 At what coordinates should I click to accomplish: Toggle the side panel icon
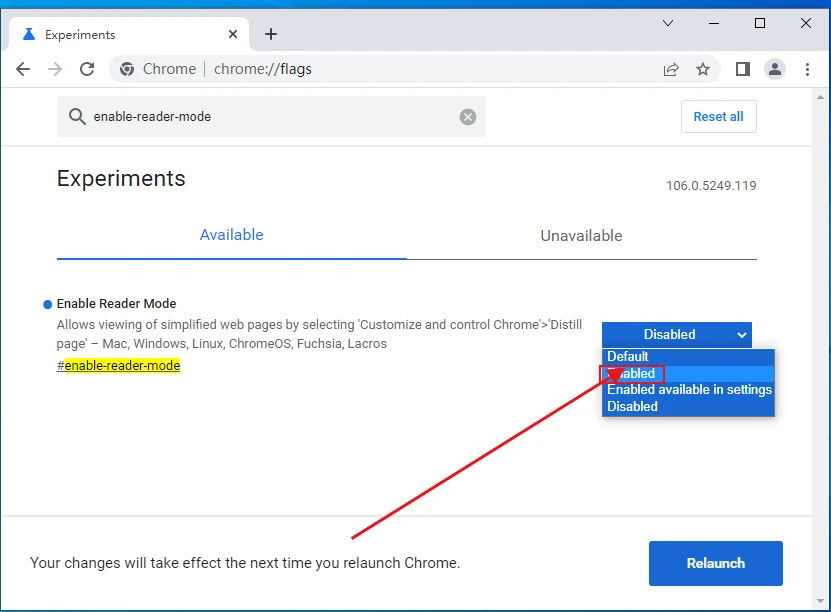click(742, 69)
